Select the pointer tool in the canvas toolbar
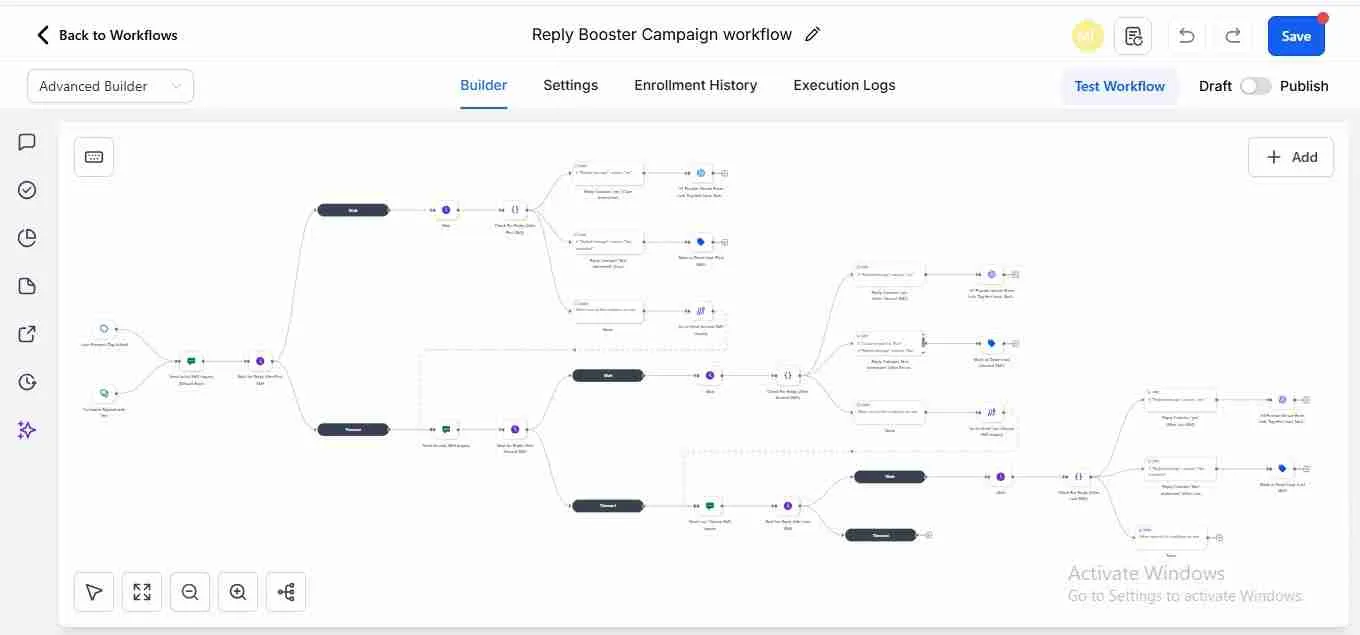The height and width of the screenshot is (635, 1360). 93,591
